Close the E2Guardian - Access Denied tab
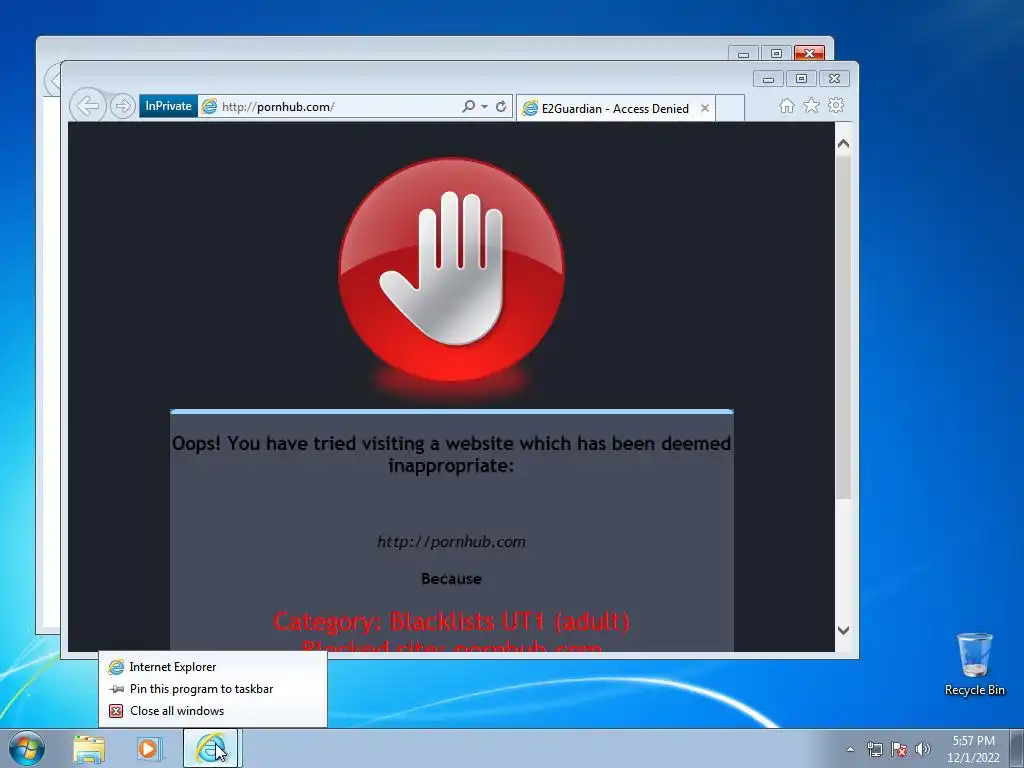The image size is (1024, 768). click(x=705, y=108)
